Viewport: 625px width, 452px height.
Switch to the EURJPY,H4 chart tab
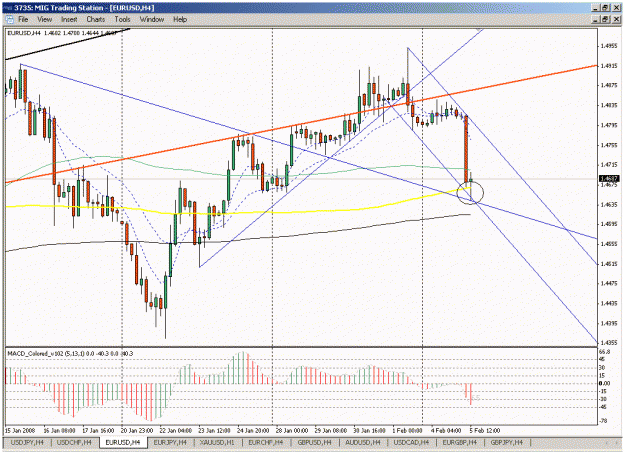pos(170,442)
